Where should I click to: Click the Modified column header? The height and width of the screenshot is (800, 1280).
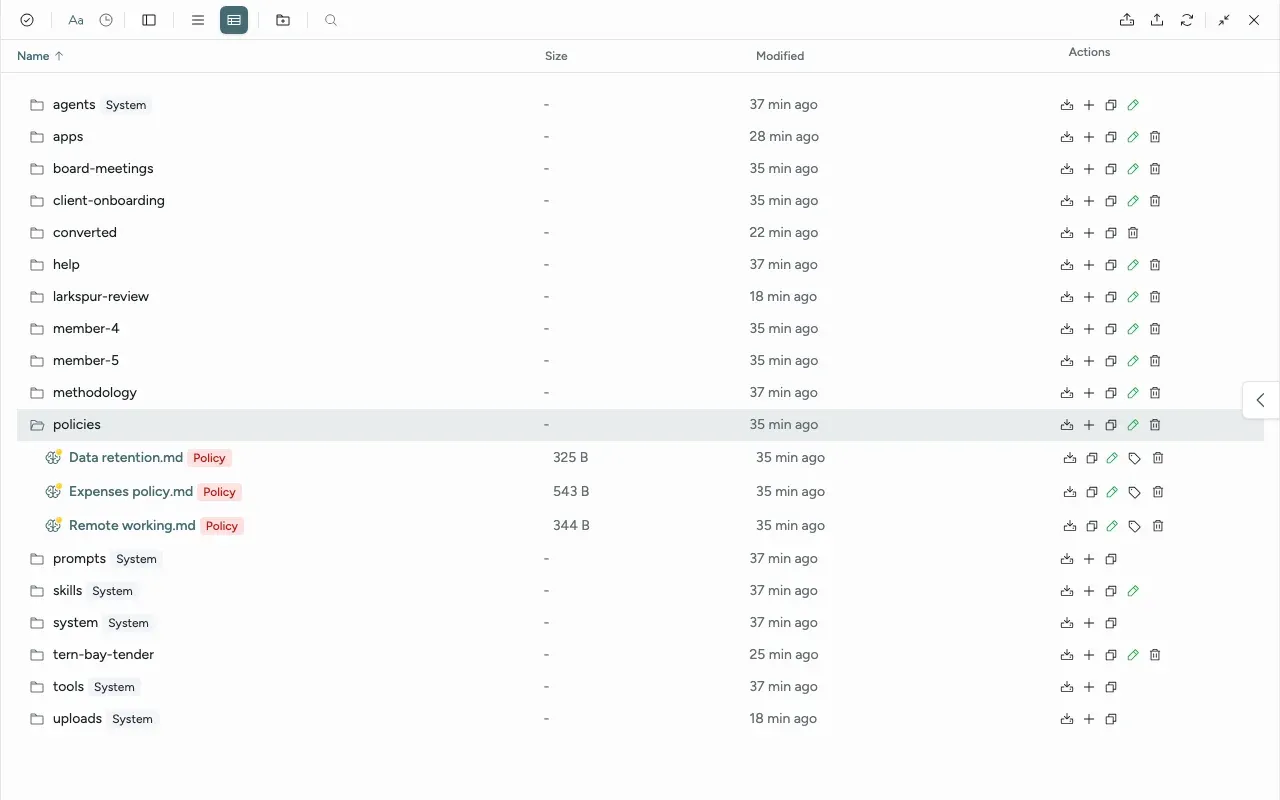(780, 56)
